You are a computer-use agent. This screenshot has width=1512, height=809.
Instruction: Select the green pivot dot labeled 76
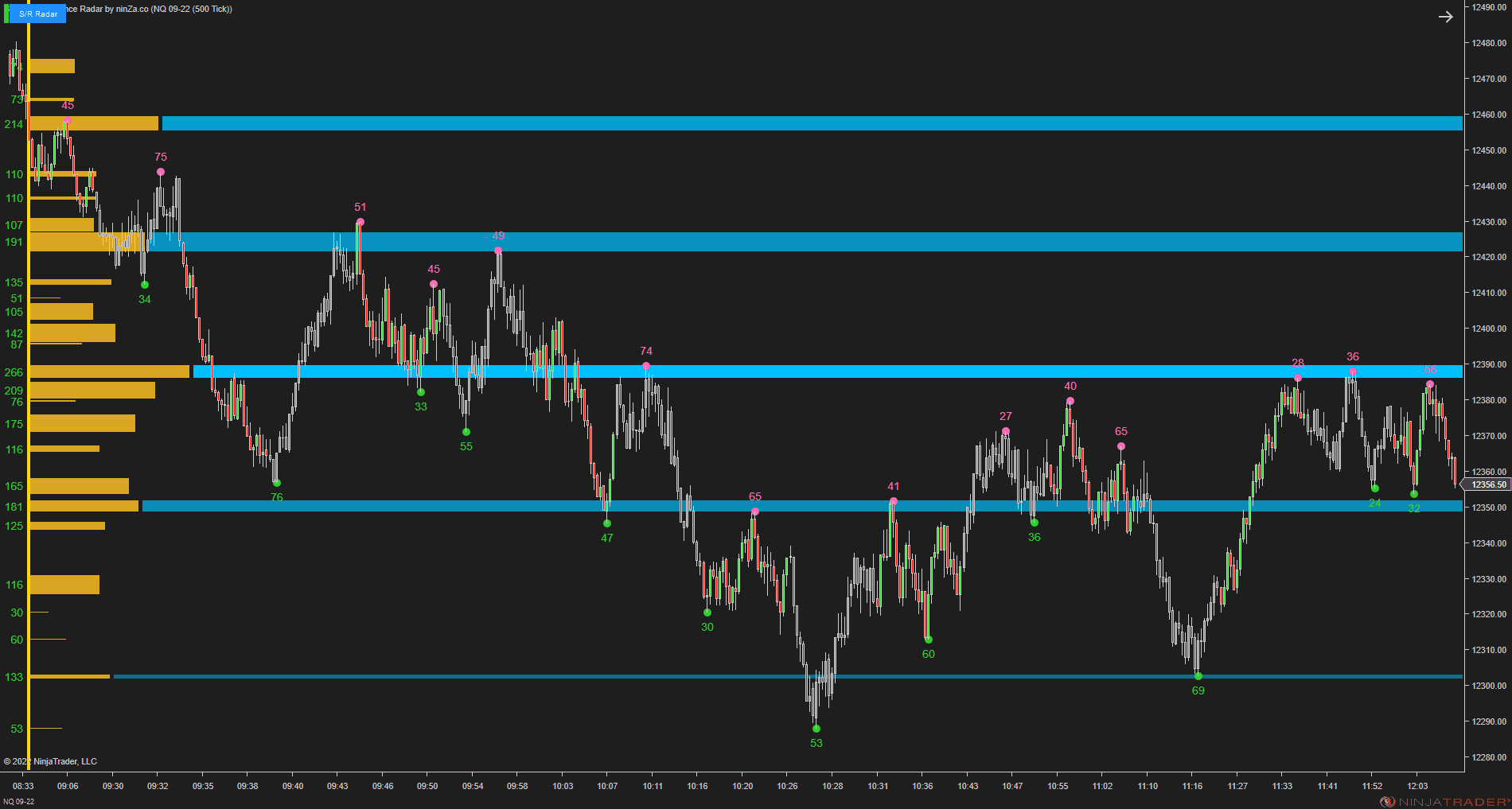[277, 483]
